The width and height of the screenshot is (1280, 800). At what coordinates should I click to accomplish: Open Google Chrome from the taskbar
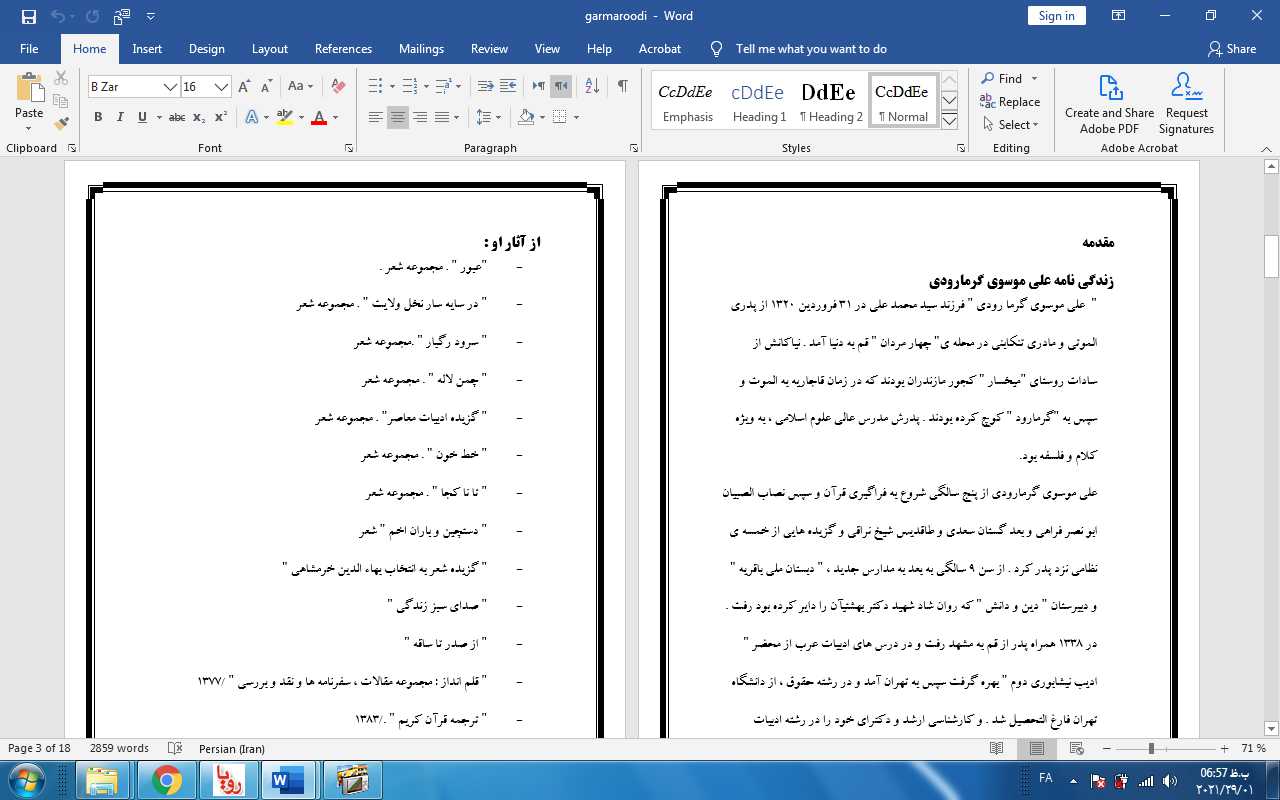tap(166, 779)
